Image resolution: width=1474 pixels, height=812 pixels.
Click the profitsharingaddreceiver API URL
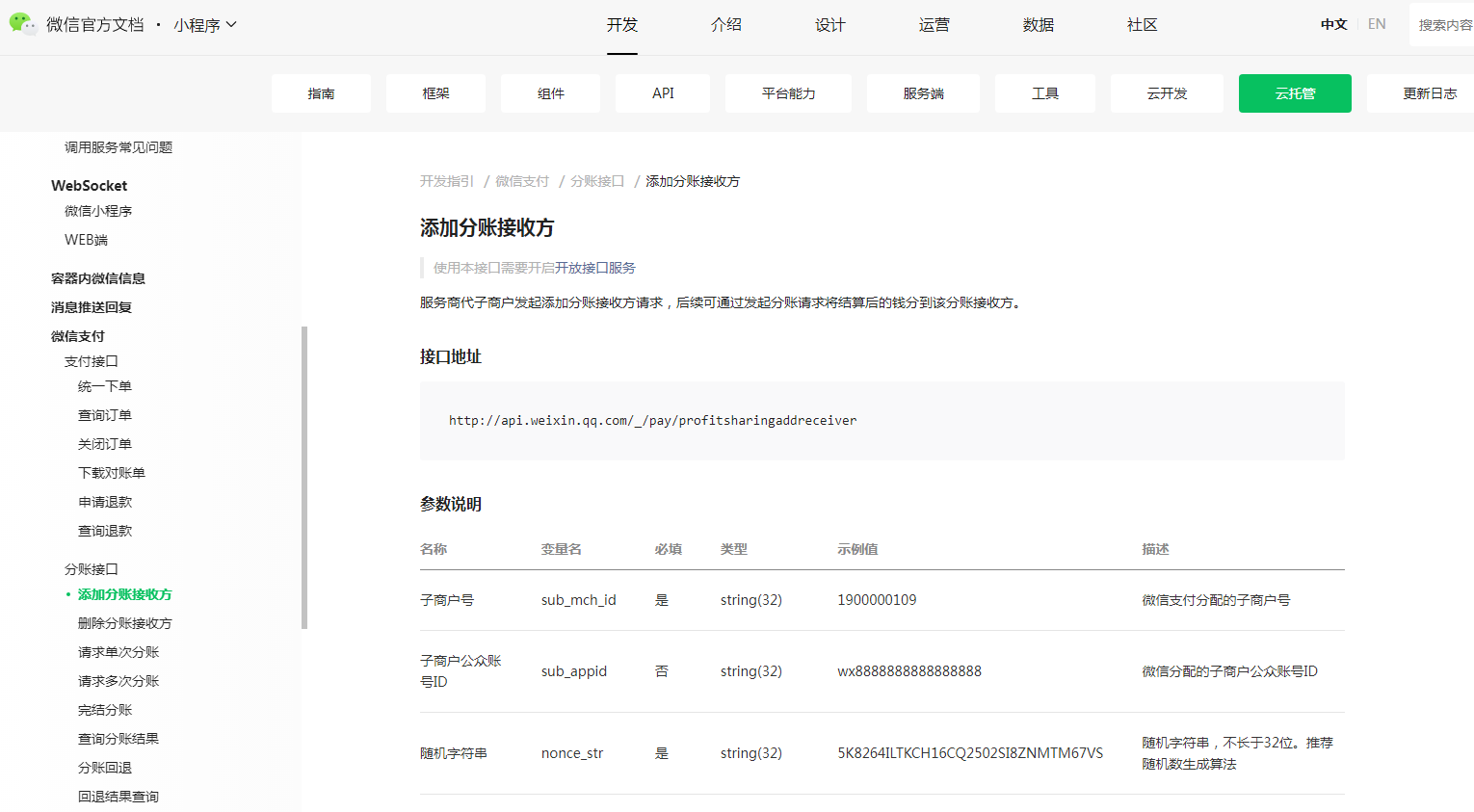[652, 420]
